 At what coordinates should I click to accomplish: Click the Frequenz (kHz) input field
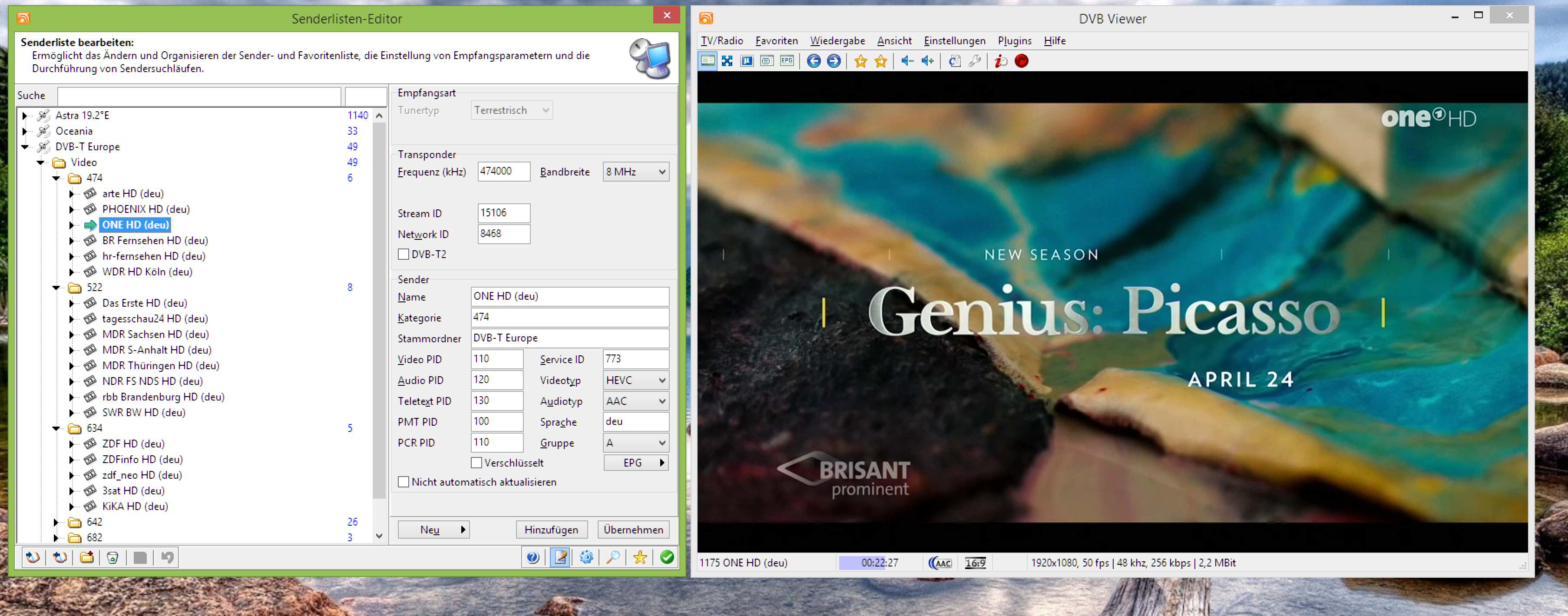coord(504,172)
